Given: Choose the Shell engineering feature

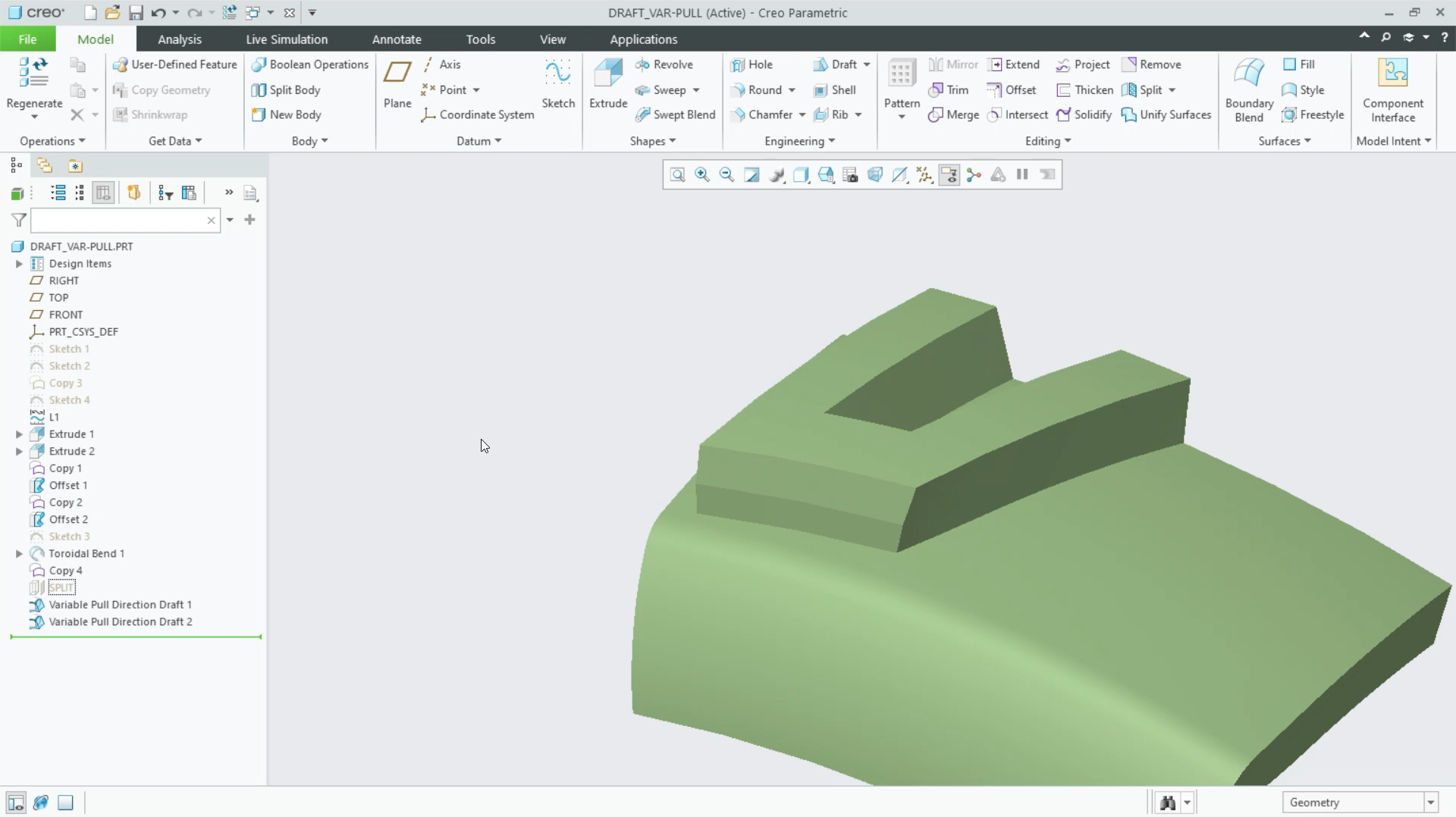Looking at the screenshot, I should pos(835,90).
